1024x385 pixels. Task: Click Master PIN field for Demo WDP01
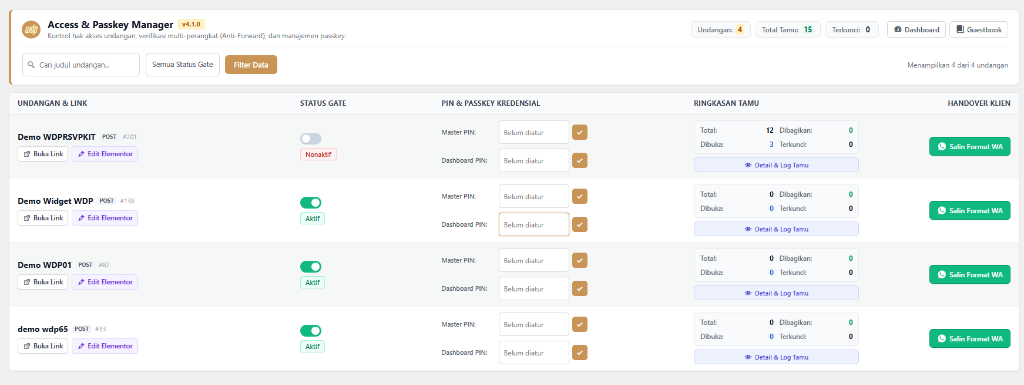click(534, 260)
